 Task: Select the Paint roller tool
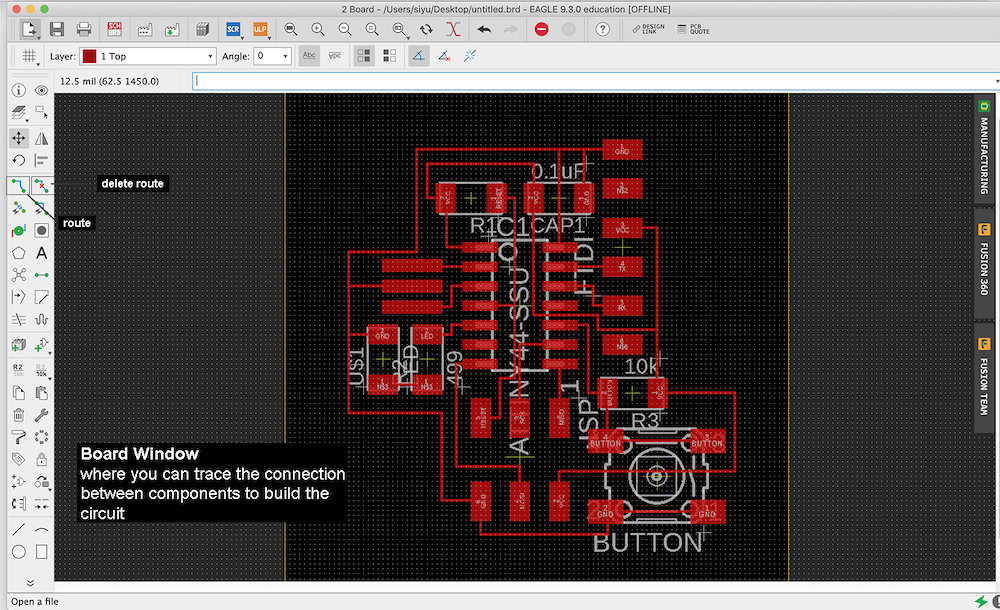(18, 437)
